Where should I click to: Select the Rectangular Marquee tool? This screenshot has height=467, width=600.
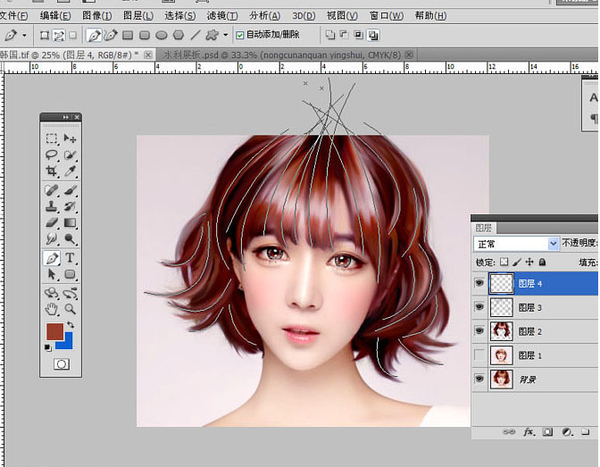click(x=51, y=137)
